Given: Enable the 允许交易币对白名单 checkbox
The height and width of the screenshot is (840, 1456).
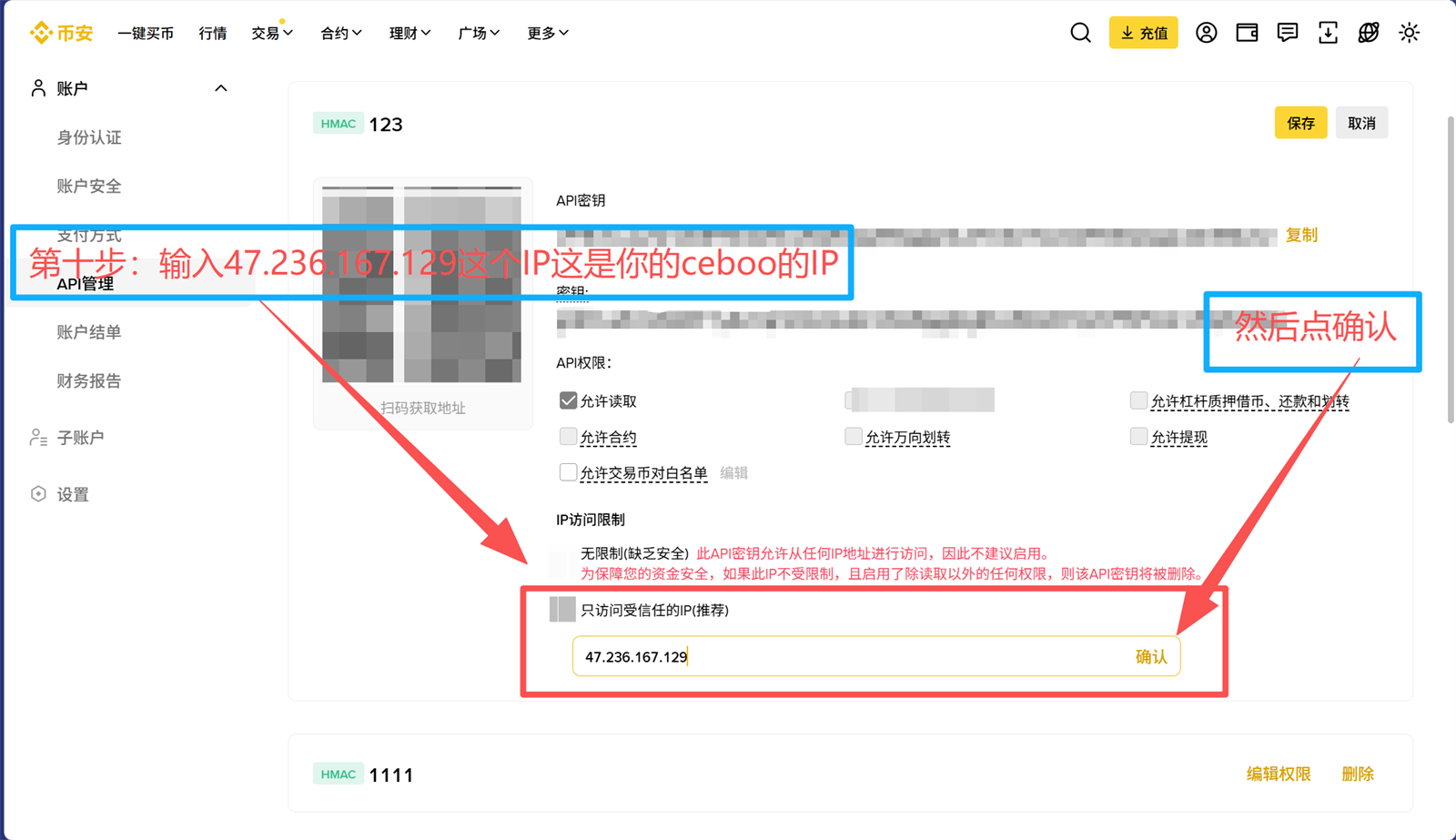Looking at the screenshot, I should coord(568,472).
